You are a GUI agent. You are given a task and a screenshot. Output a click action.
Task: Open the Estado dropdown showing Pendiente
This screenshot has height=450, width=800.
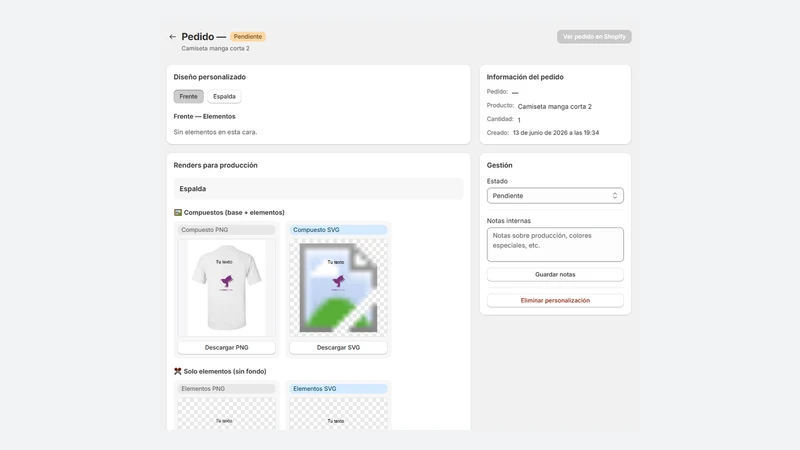click(555, 196)
